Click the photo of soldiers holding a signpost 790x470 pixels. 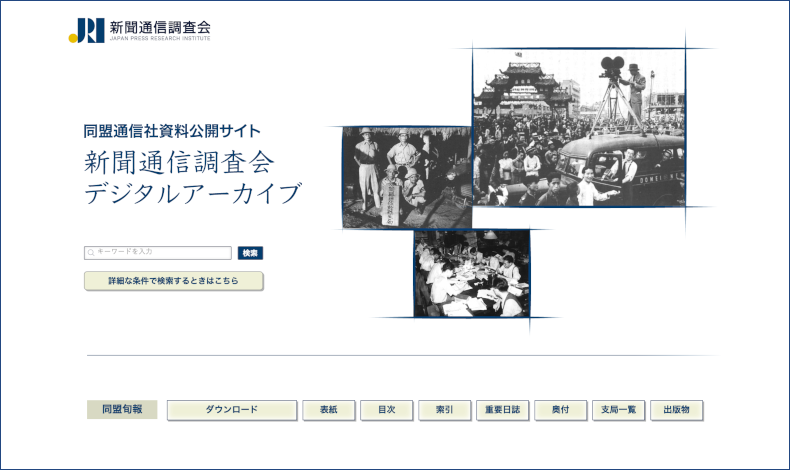click(406, 177)
